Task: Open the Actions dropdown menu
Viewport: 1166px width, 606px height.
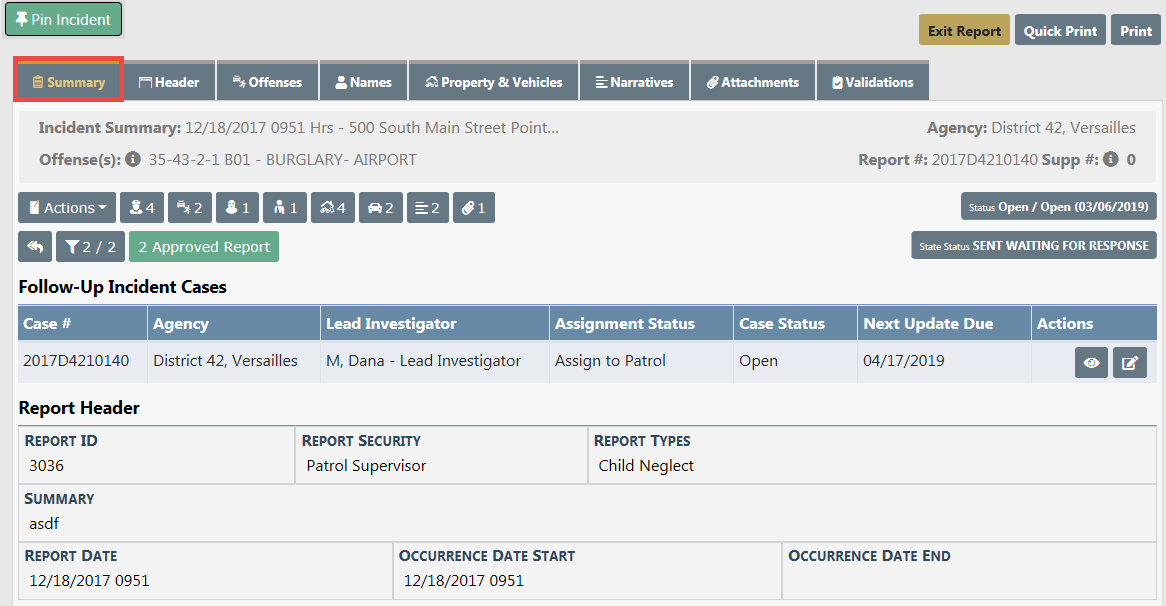Action: (67, 208)
